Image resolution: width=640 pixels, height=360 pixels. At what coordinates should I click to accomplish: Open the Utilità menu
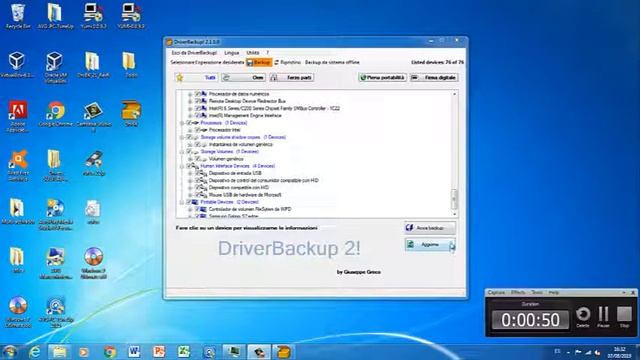pyautogui.click(x=253, y=53)
